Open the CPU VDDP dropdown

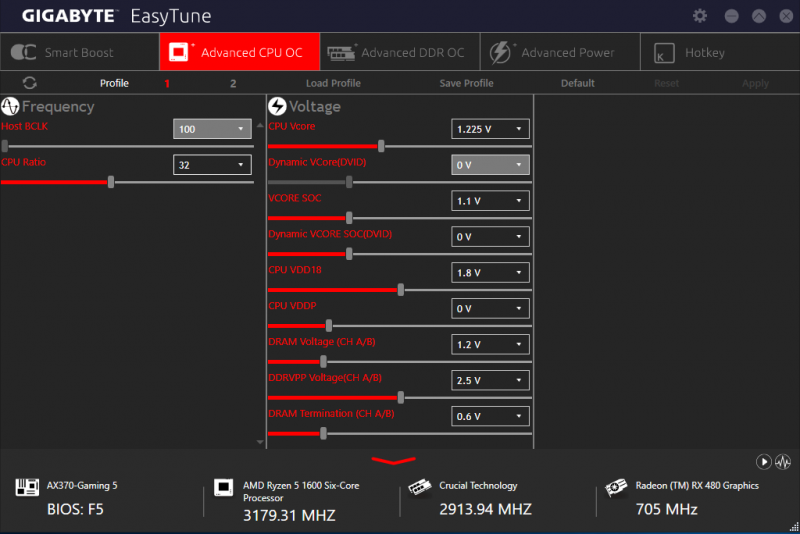[490, 309]
